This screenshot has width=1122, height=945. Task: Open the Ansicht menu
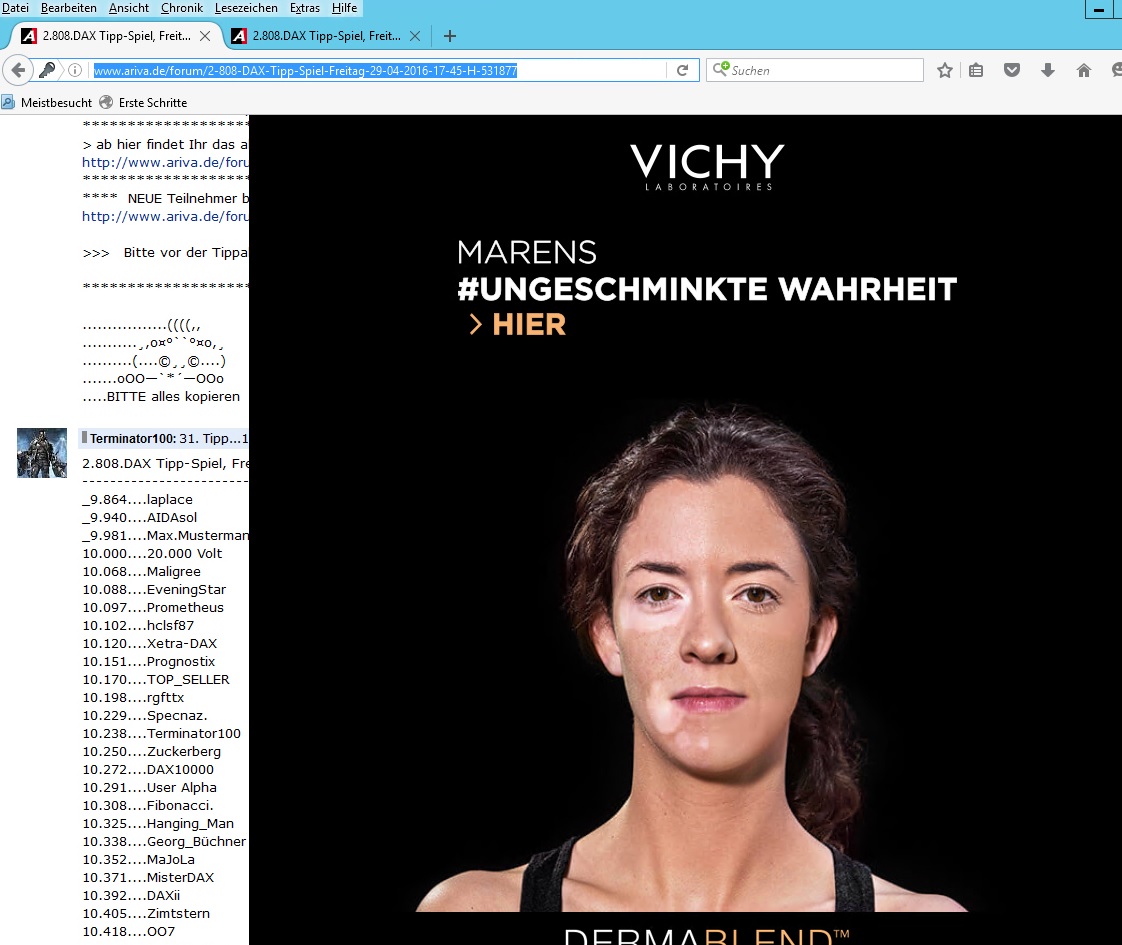(x=129, y=8)
